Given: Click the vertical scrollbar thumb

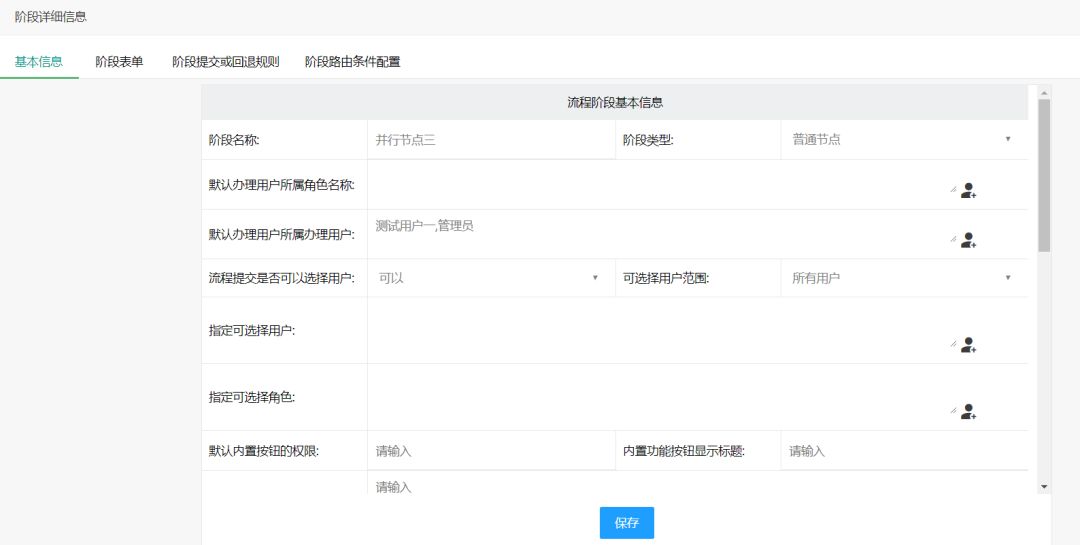Looking at the screenshot, I should pyautogui.click(x=1044, y=175).
